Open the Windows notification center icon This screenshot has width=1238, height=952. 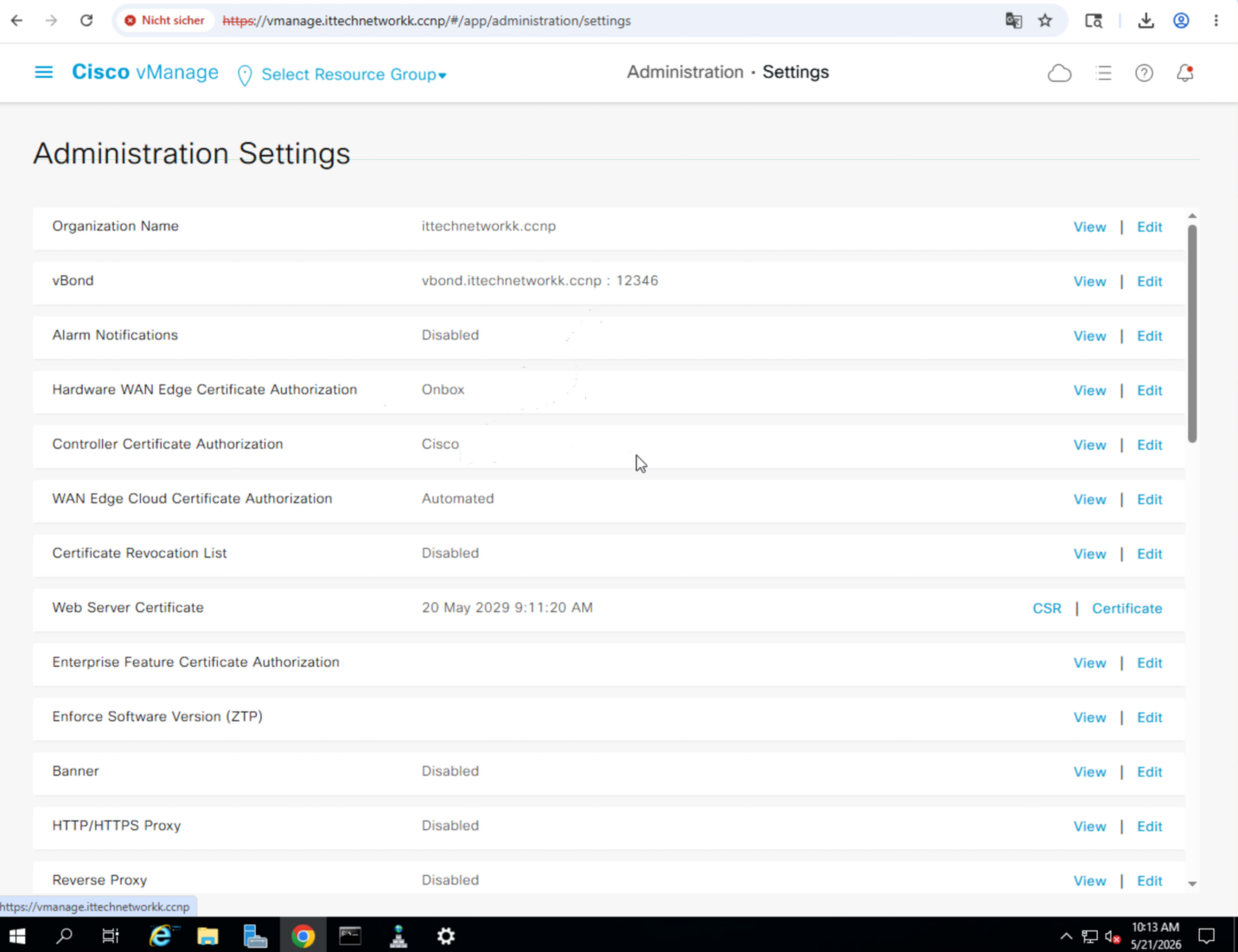(1207, 936)
